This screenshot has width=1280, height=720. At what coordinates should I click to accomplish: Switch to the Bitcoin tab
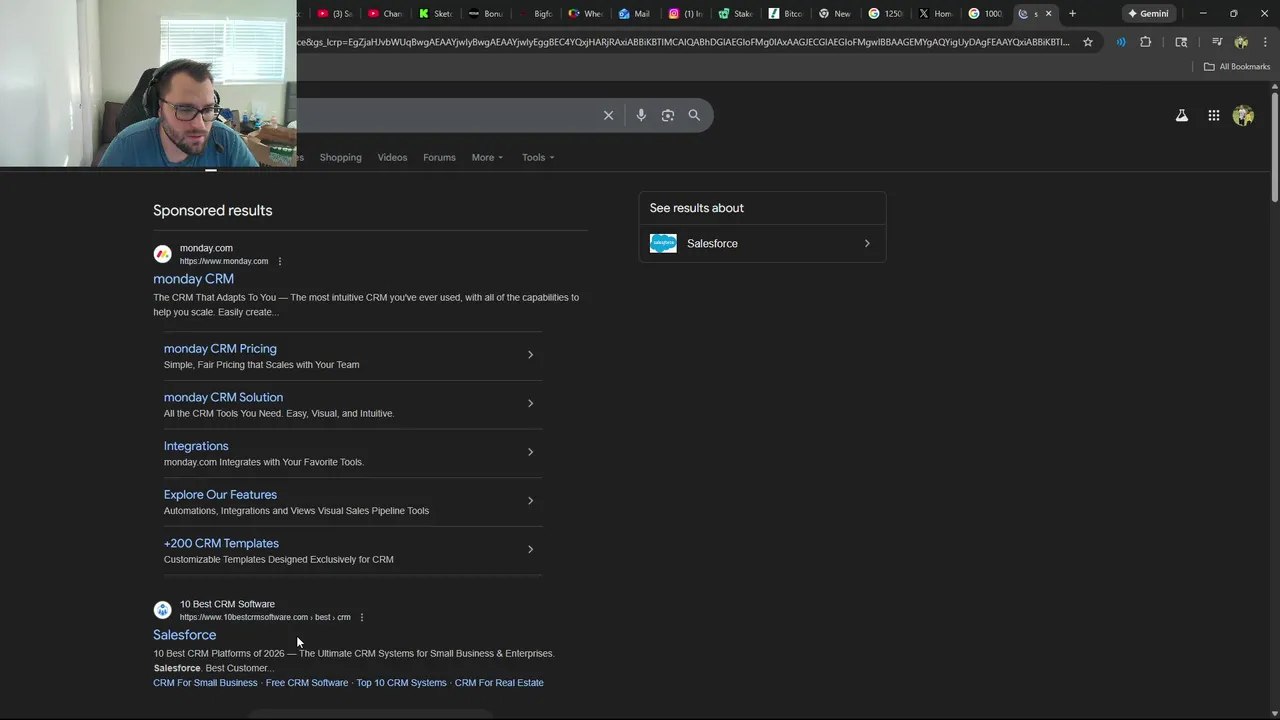[785, 14]
